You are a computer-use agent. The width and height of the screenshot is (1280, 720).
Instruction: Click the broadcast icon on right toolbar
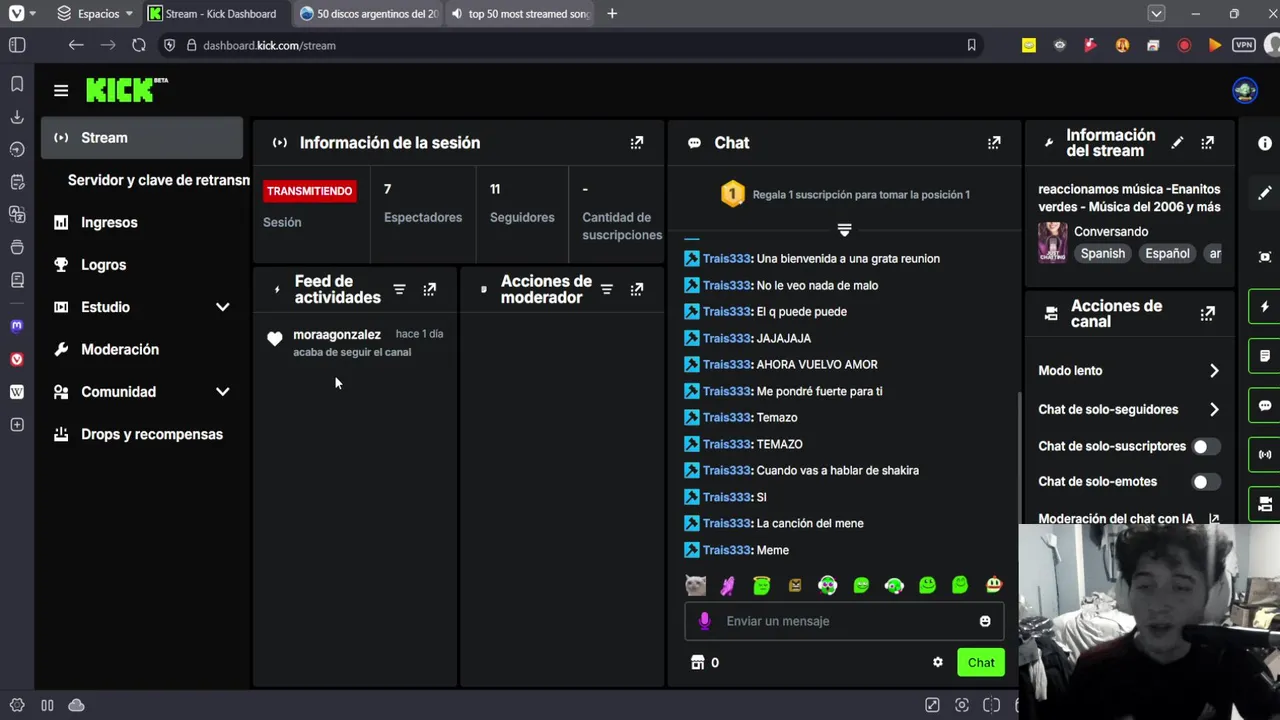[x=1265, y=454]
